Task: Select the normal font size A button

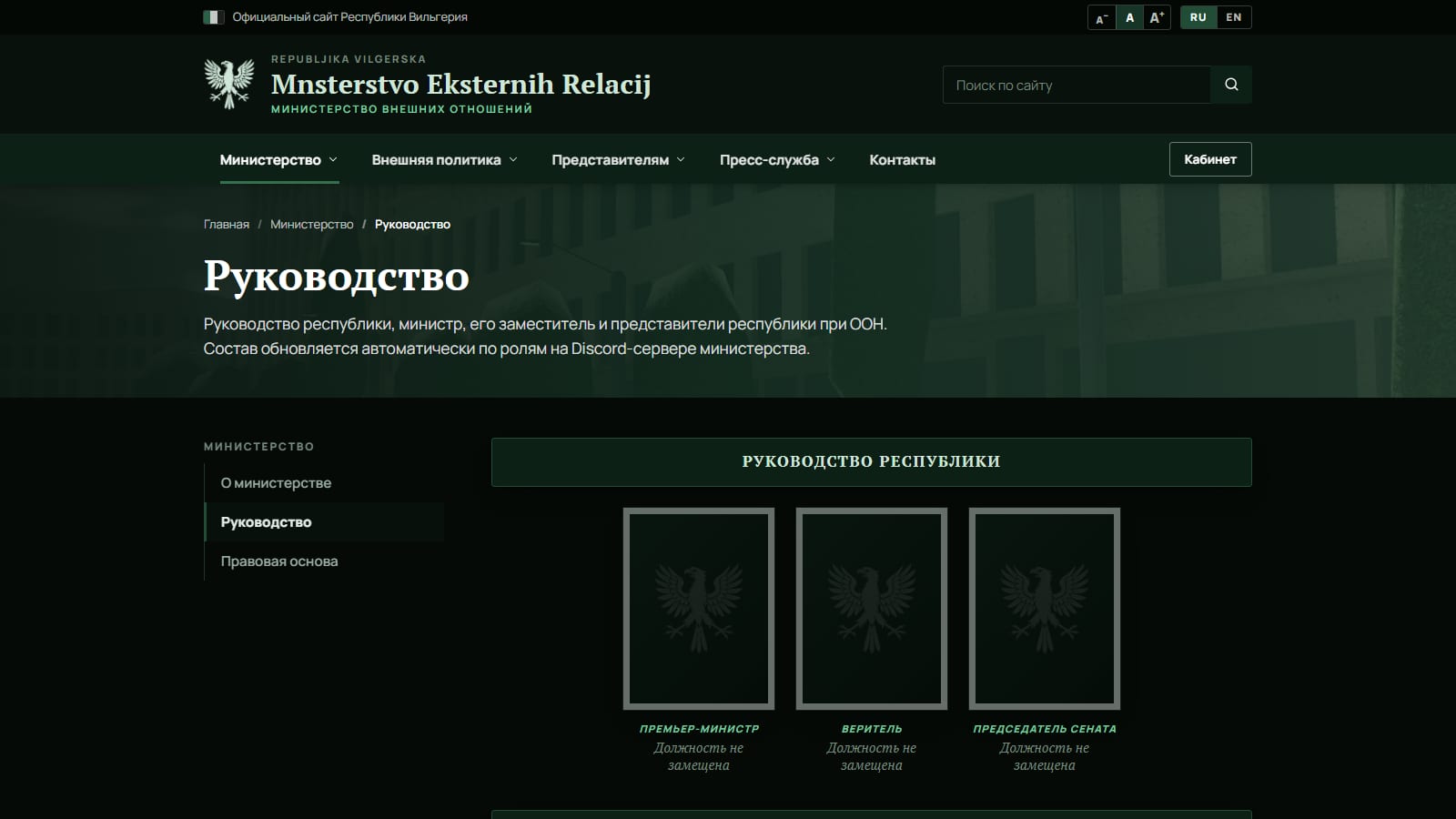Action: (x=1129, y=17)
